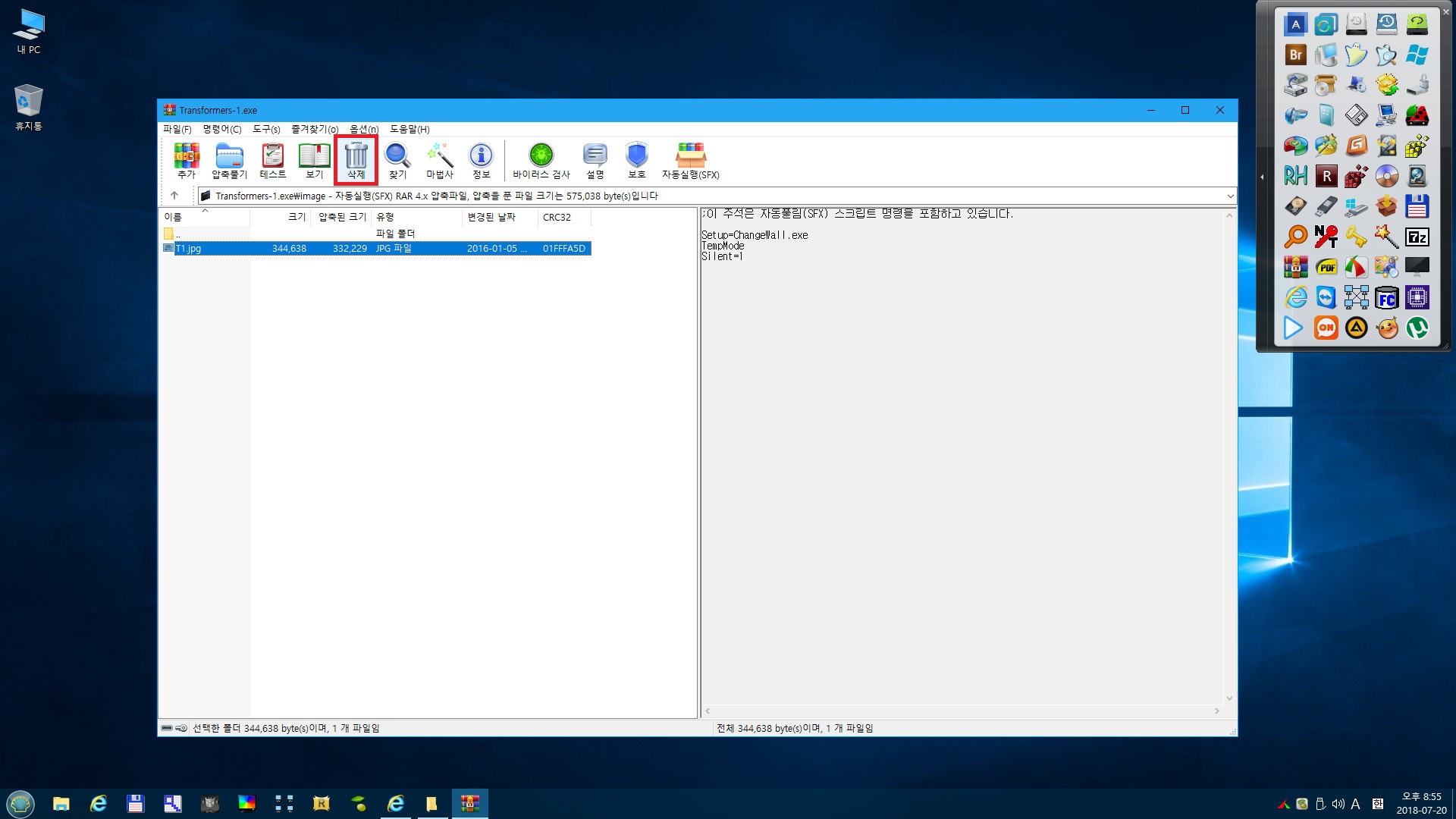Run the Test (테스트) archive tool
The height and width of the screenshot is (819, 1456).
click(x=272, y=161)
